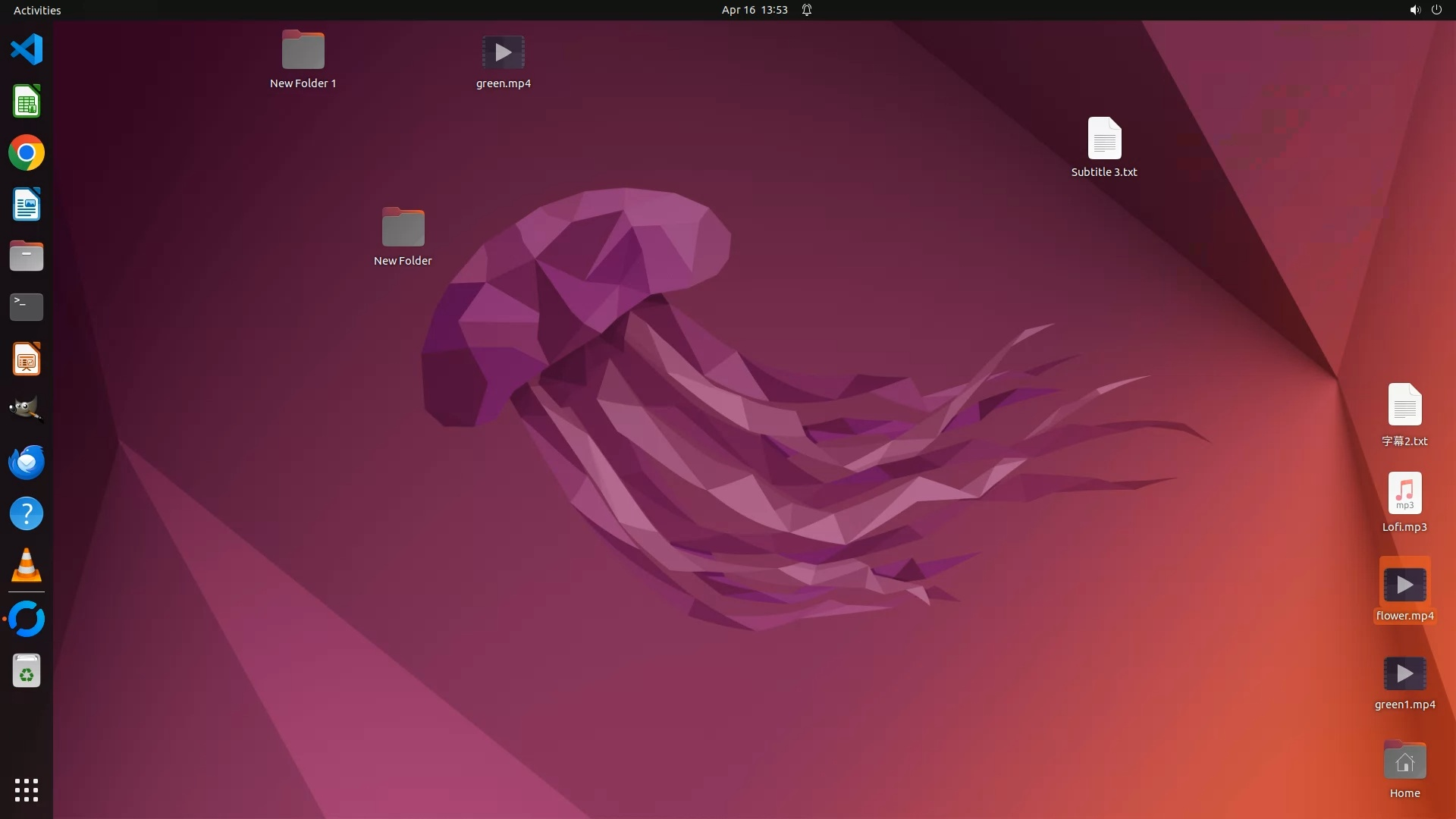This screenshot has height=819, width=1456.
Task: Show applications grid
Action: [x=27, y=789]
